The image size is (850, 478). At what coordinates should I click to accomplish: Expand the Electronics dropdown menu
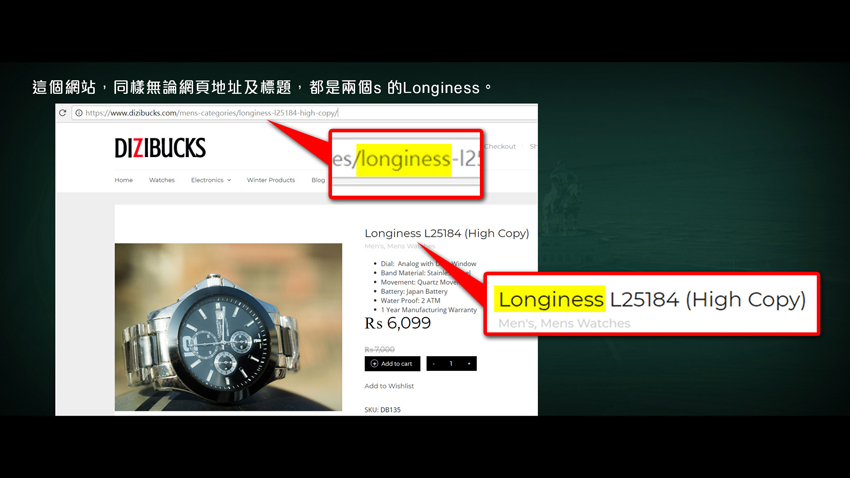pyautogui.click(x=211, y=180)
